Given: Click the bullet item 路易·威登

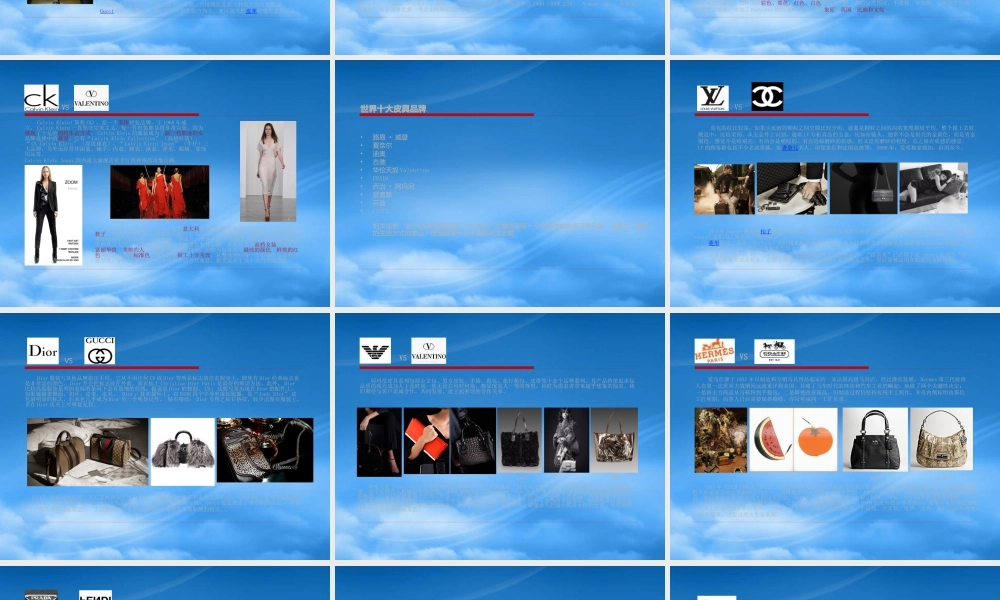Looking at the screenshot, I should [390, 137].
